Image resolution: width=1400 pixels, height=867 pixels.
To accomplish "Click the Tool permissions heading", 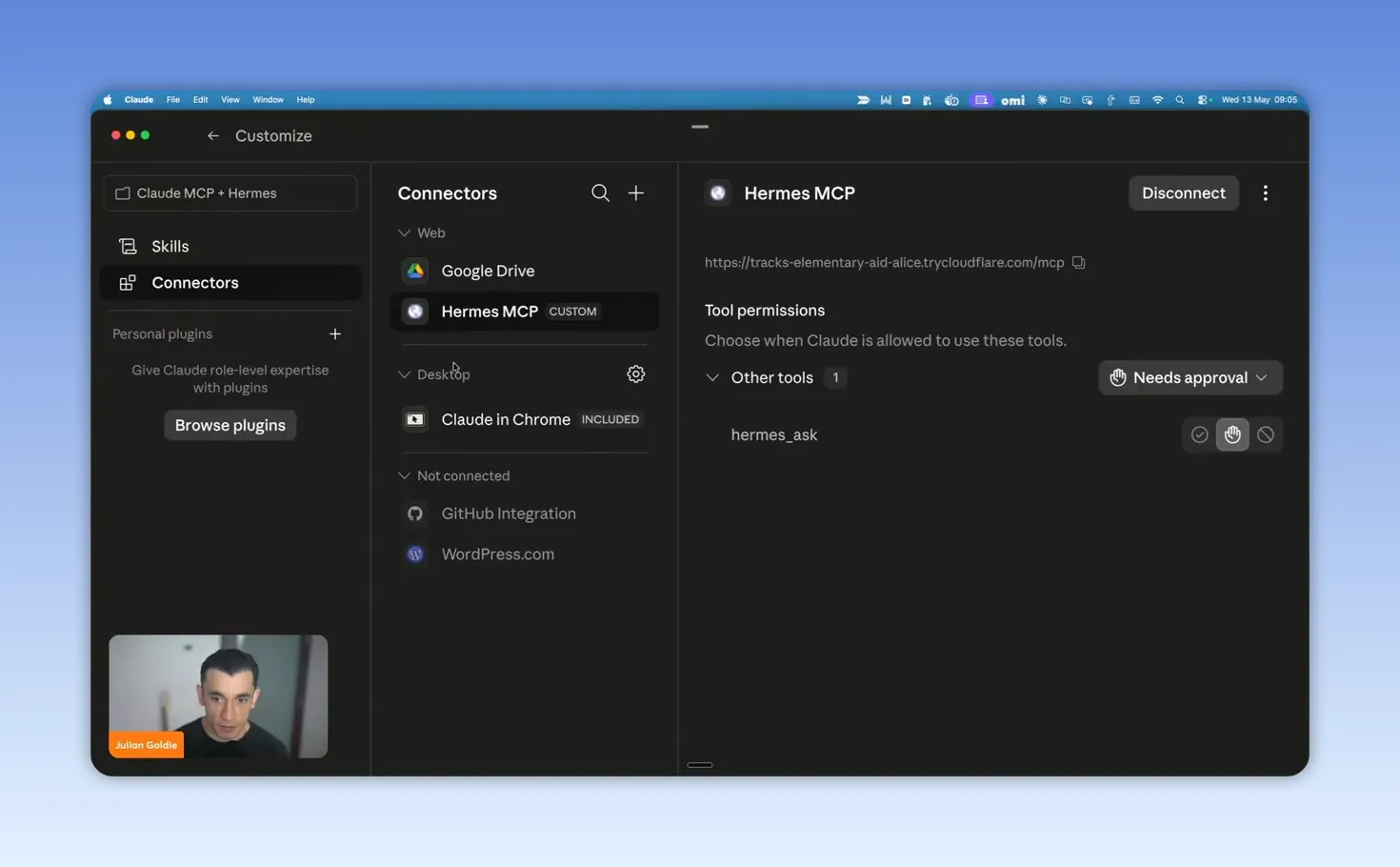I will click(764, 311).
